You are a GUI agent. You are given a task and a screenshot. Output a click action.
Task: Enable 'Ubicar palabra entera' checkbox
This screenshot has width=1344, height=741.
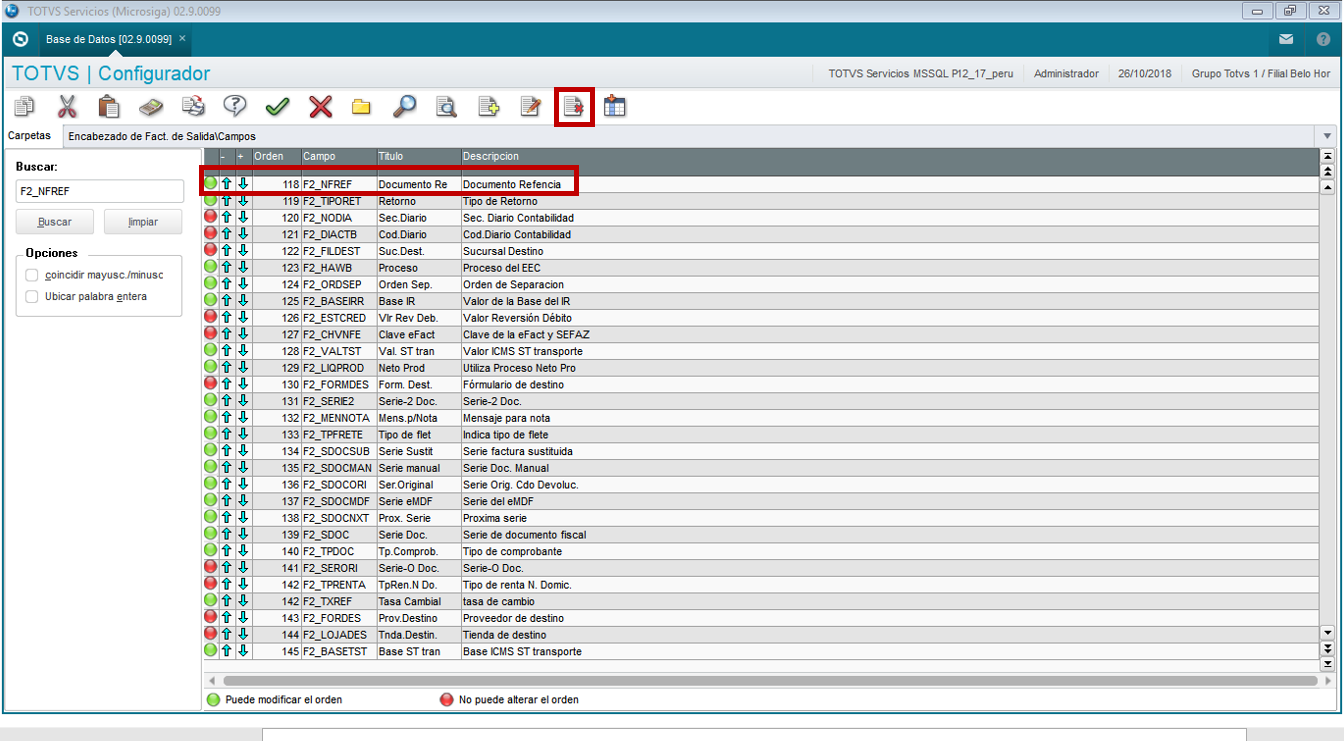32,297
